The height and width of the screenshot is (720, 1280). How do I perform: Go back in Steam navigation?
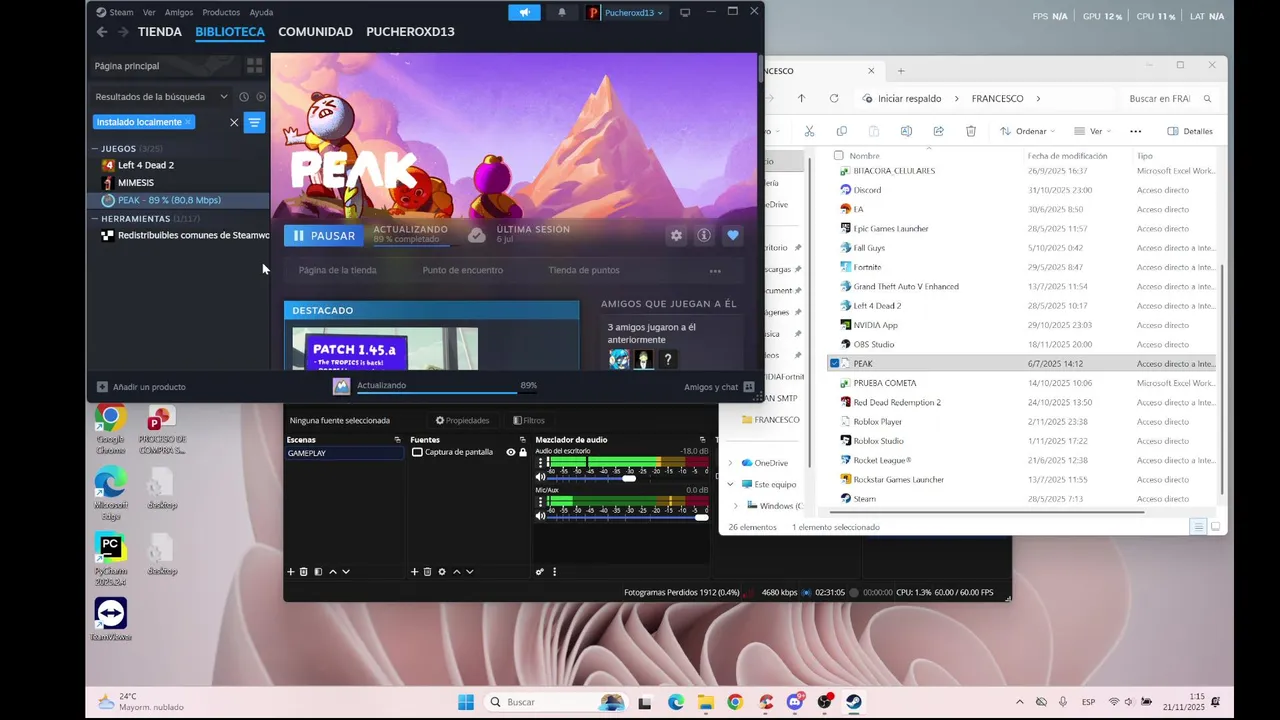tap(102, 32)
